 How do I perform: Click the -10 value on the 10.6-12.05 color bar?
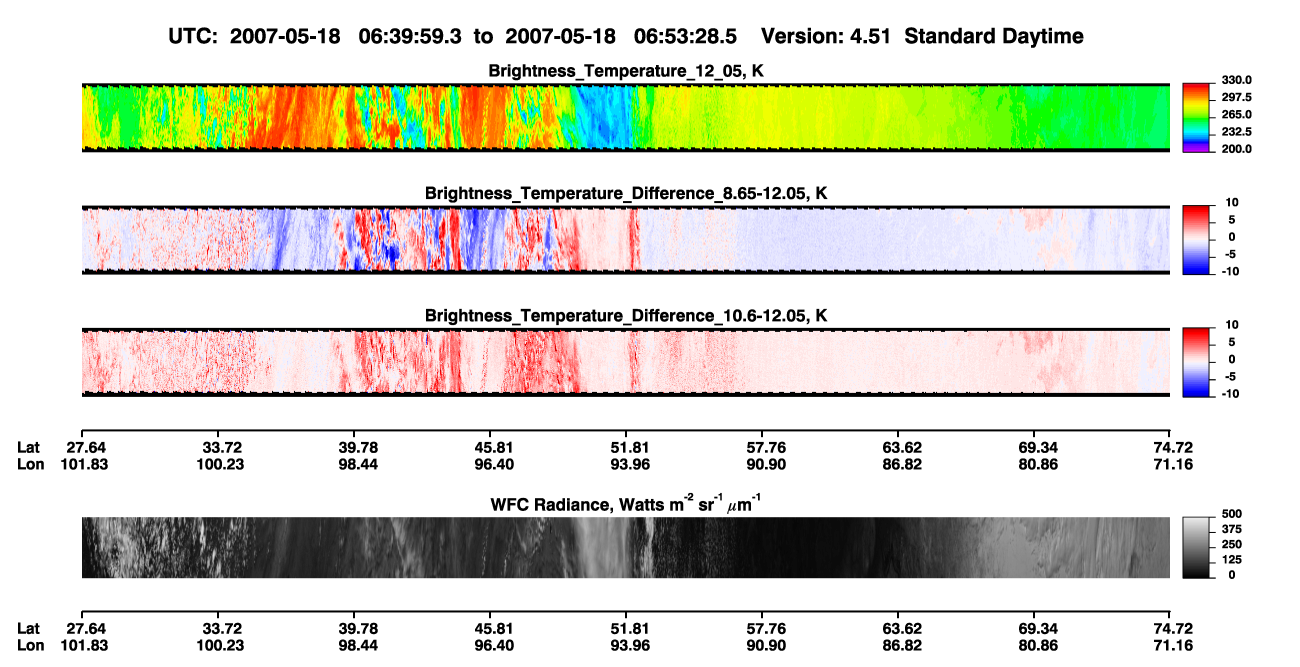(x=1232, y=393)
